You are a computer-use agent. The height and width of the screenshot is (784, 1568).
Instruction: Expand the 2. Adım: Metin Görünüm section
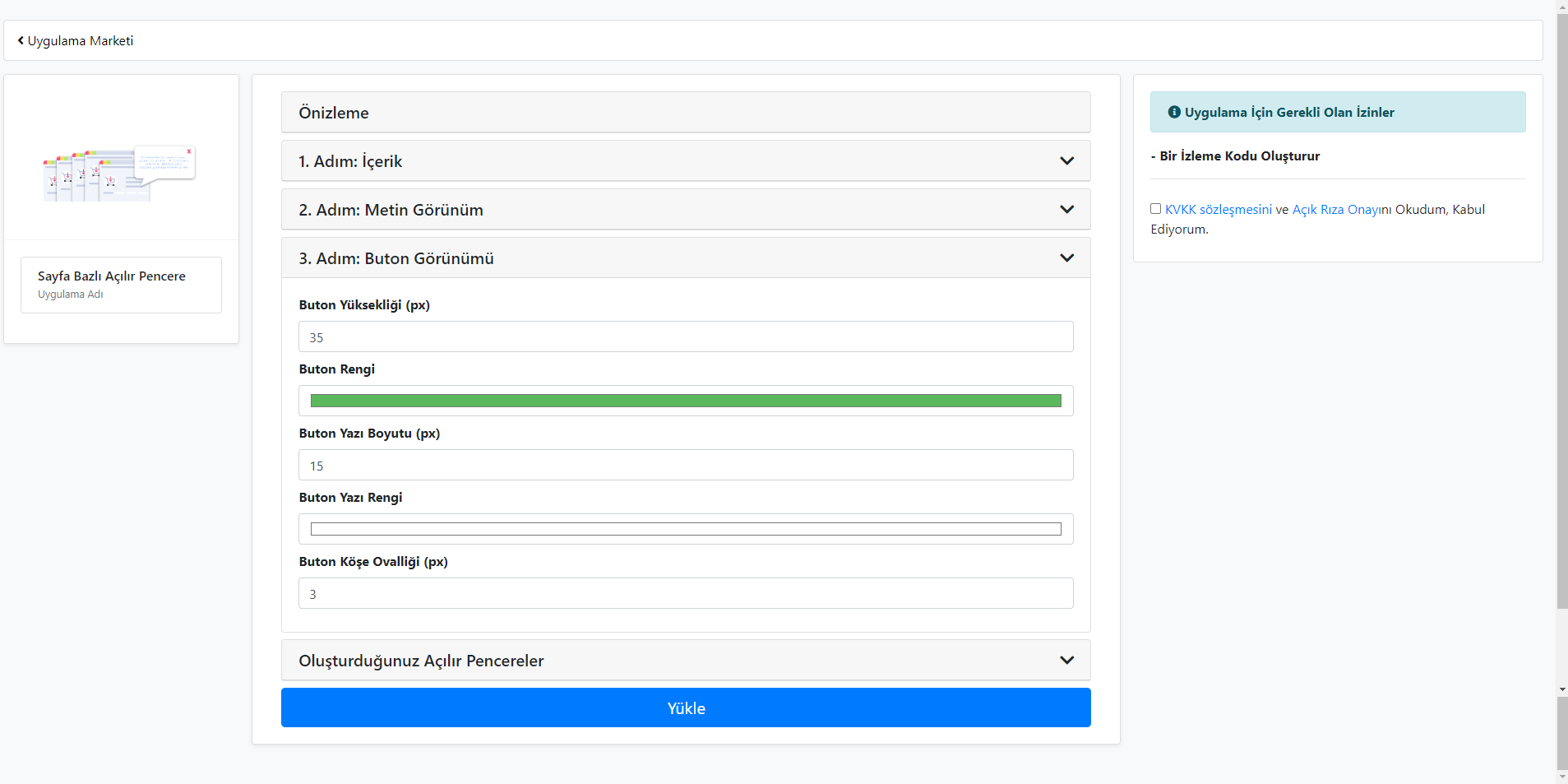pos(686,210)
